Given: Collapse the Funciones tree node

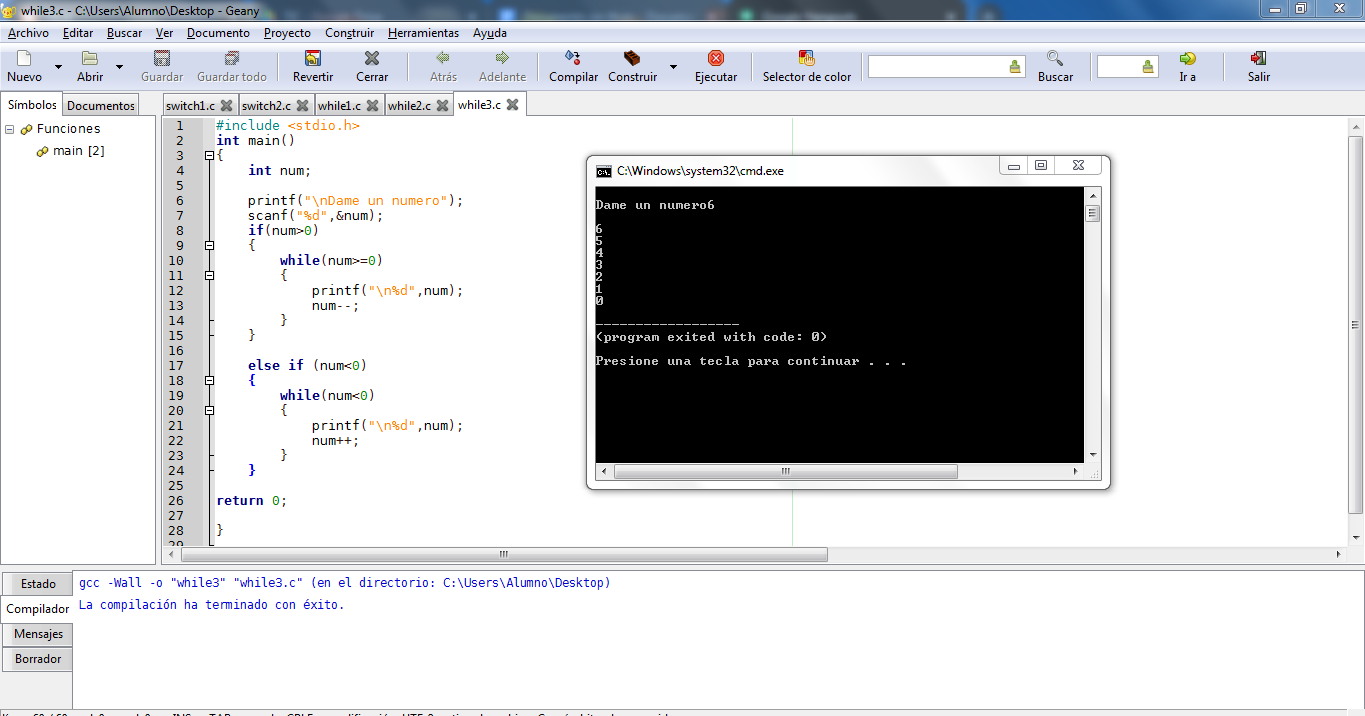Looking at the screenshot, I should click(9, 129).
